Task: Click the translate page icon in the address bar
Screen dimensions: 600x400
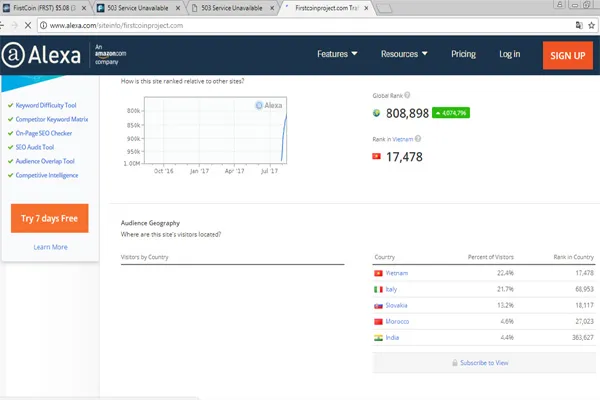Action: 579,25
